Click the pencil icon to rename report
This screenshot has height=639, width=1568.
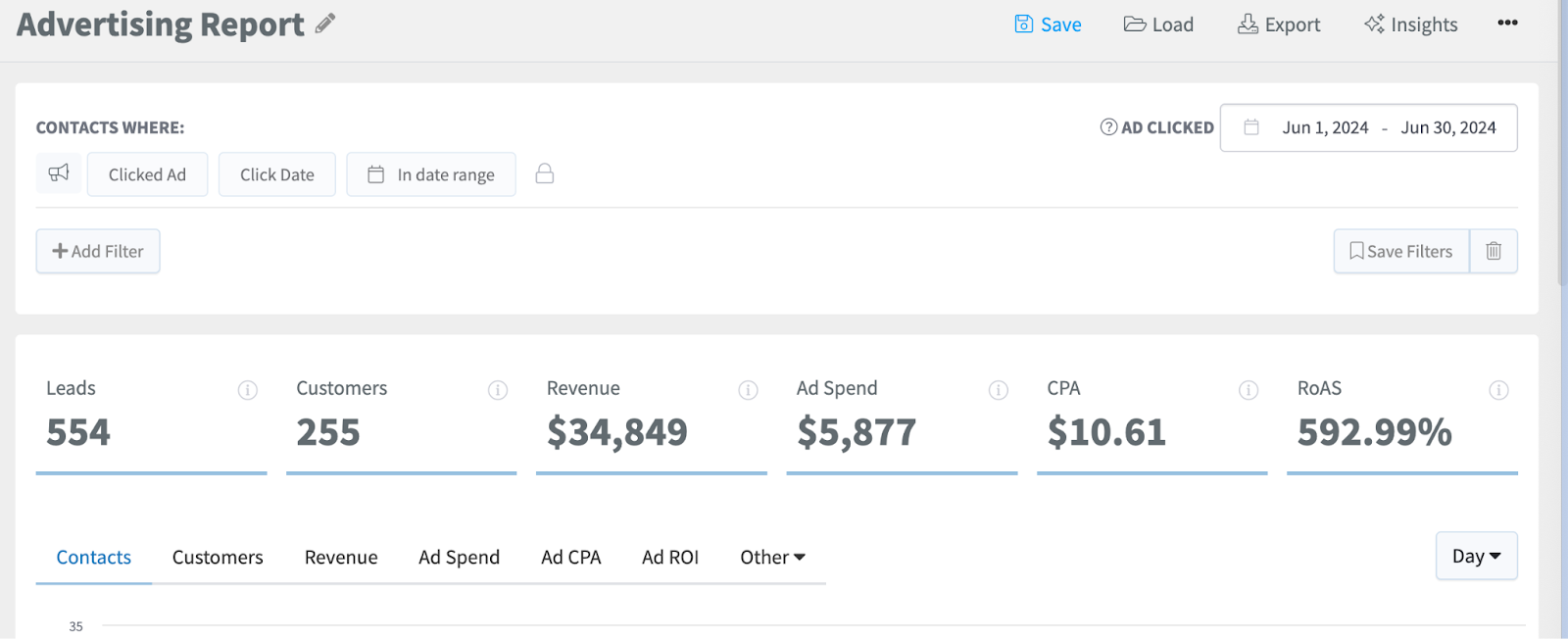pyautogui.click(x=325, y=25)
